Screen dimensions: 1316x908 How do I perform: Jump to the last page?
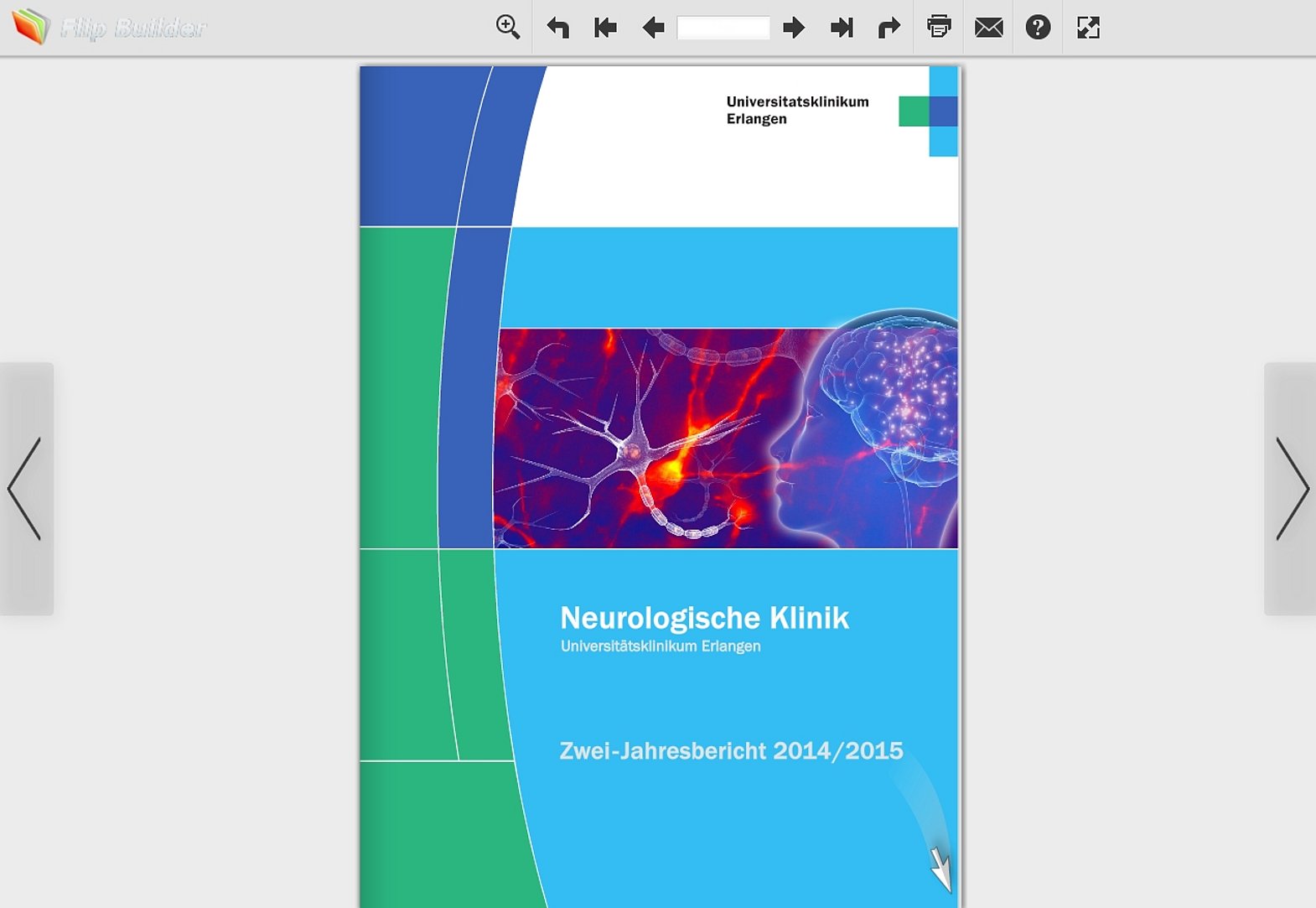coord(841,28)
